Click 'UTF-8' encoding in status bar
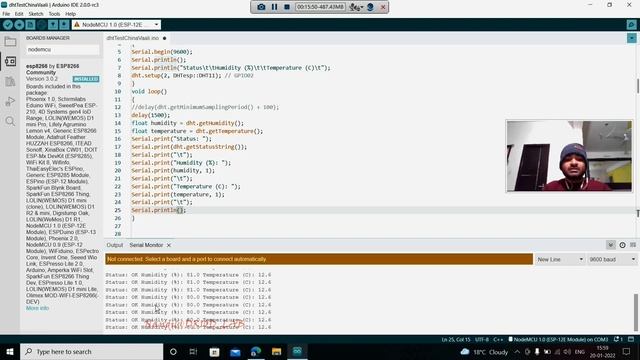The image size is (640, 360). (482, 339)
